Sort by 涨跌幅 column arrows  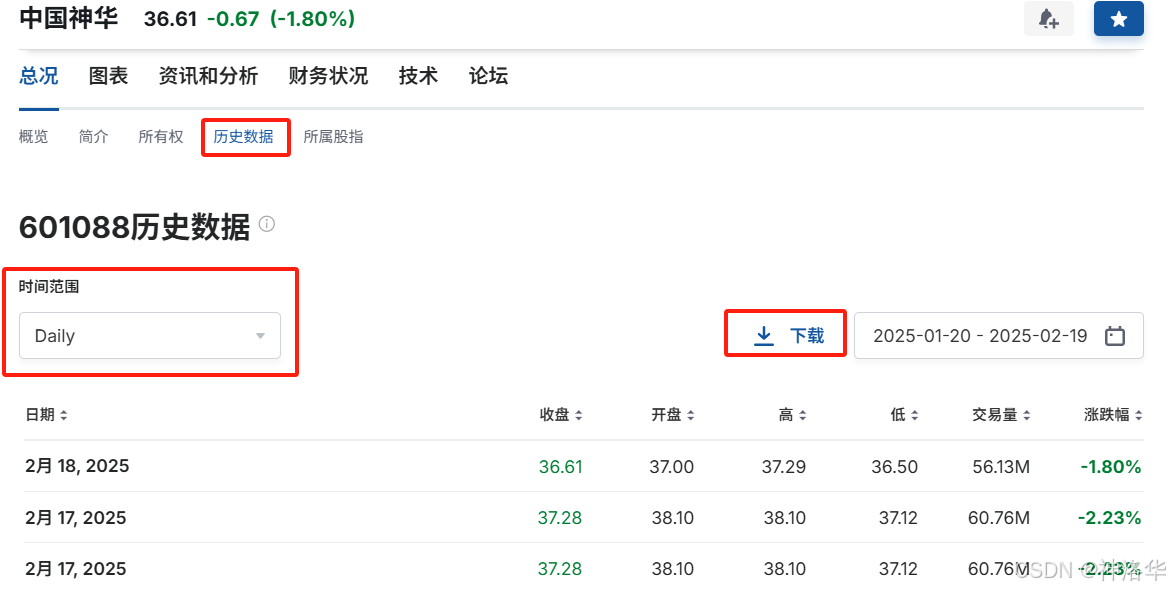(x=1138, y=415)
